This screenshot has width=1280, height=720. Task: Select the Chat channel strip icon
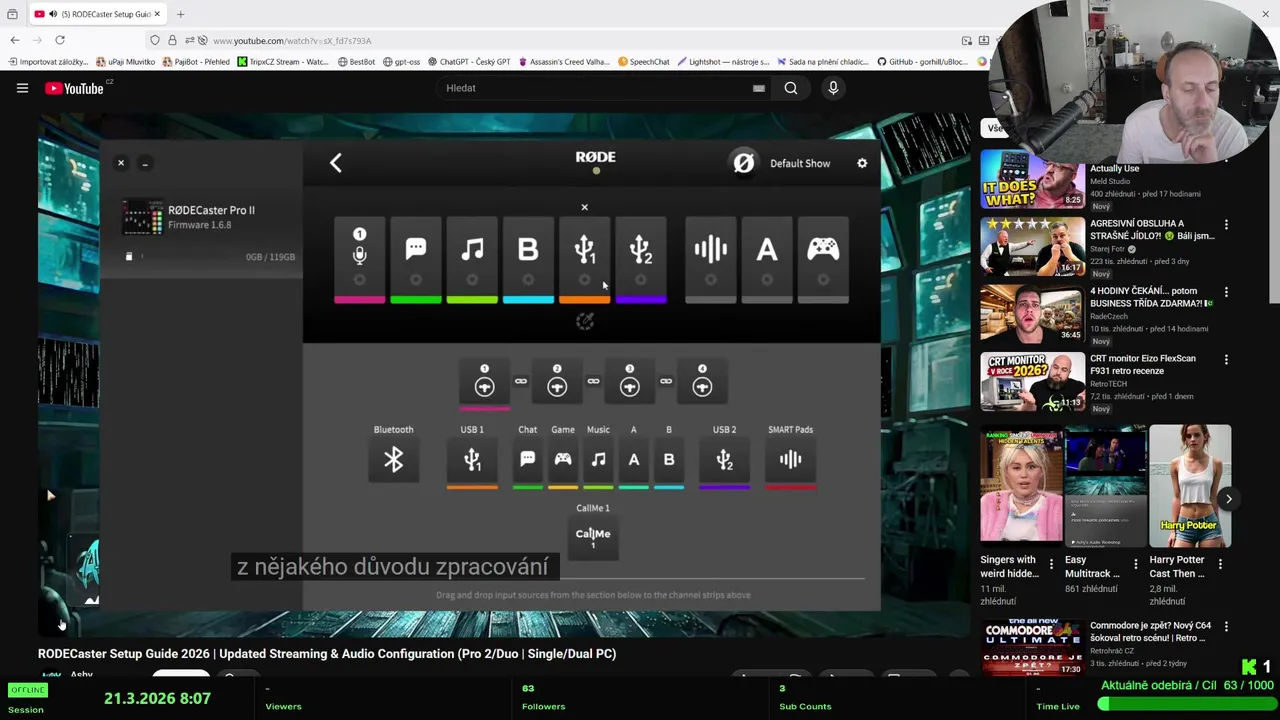pos(416,258)
